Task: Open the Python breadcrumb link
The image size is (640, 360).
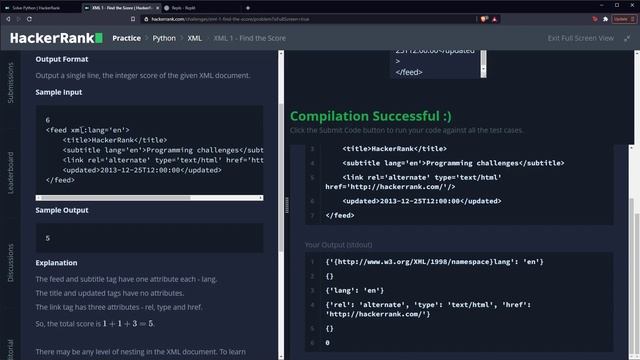Action: [164, 38]
